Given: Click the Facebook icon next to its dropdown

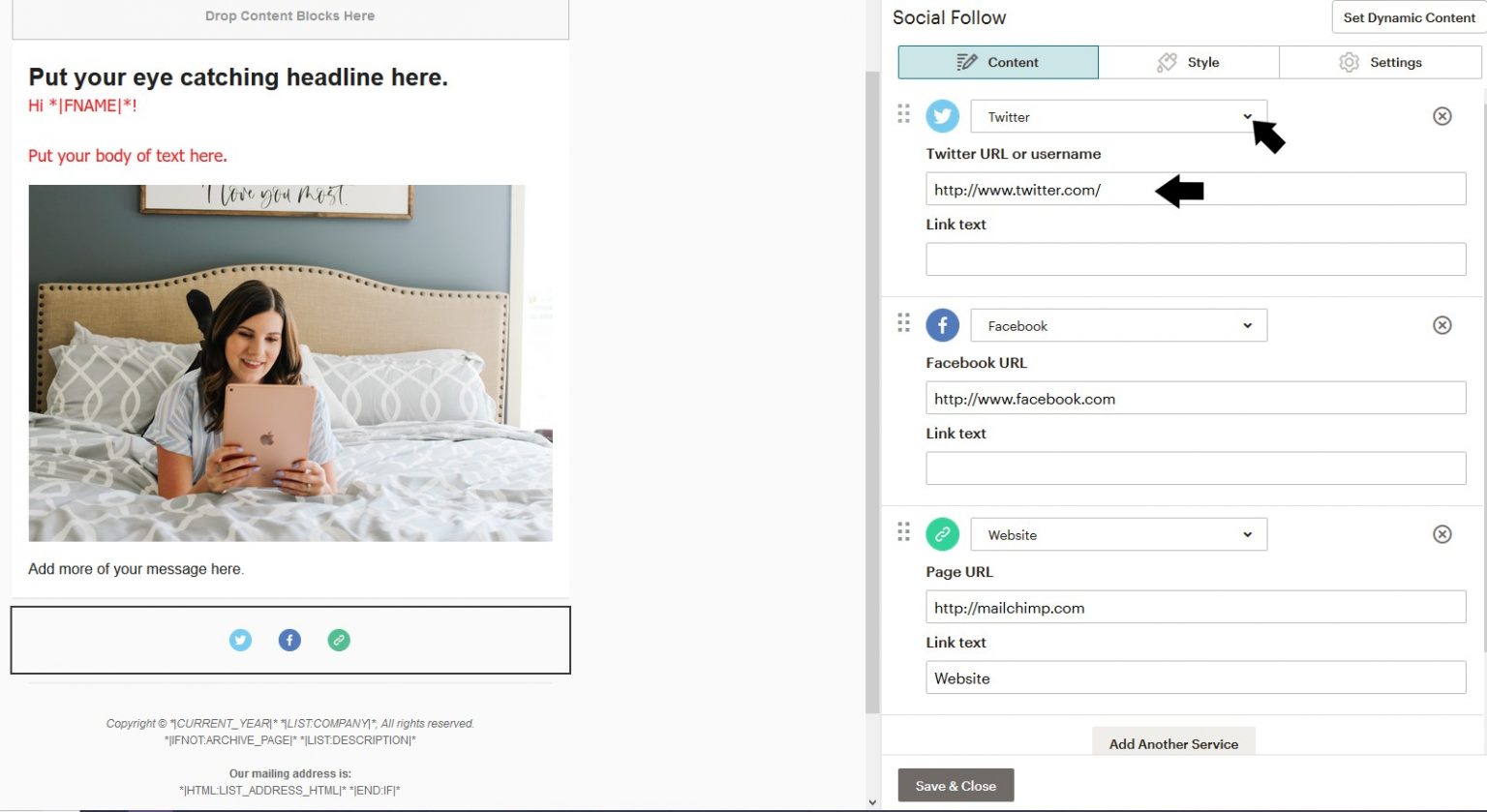Looking at the screenshot, I should click(x=942, y=324).
